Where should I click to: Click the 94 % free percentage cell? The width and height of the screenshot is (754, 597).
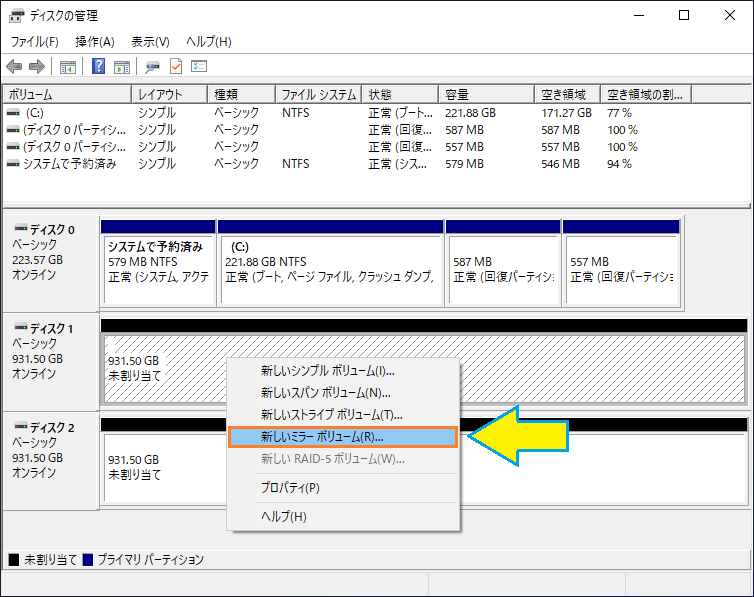pyautogui.click(x=619, y=164)
